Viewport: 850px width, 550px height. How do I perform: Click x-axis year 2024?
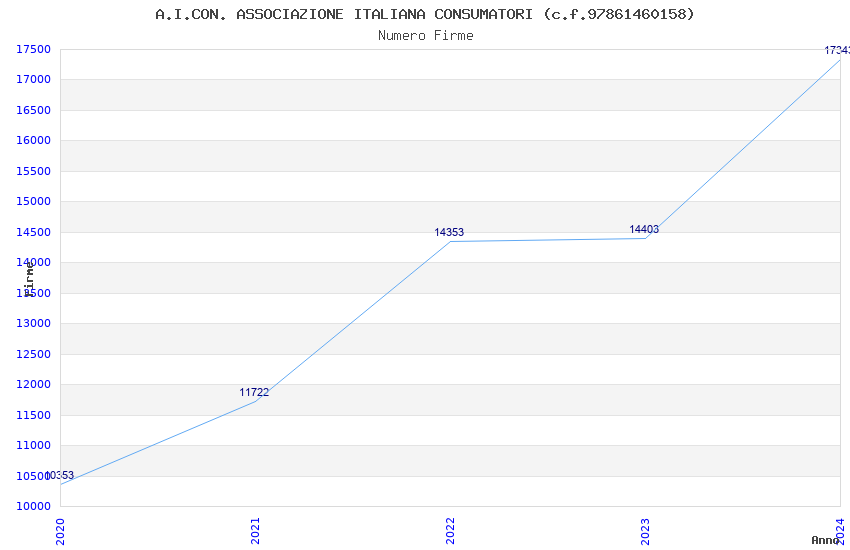[840, 531]
